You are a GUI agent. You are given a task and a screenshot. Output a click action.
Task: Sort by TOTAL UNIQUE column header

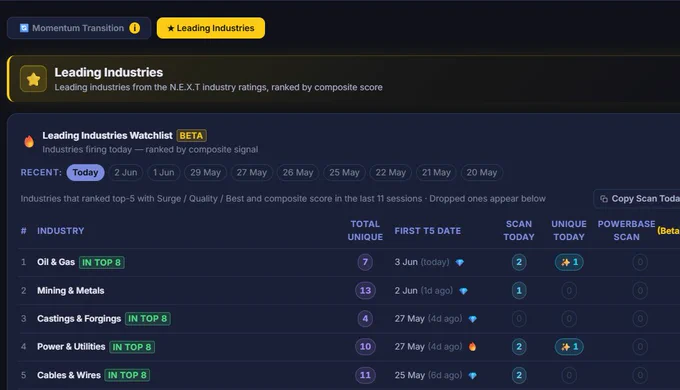point(365,230)
